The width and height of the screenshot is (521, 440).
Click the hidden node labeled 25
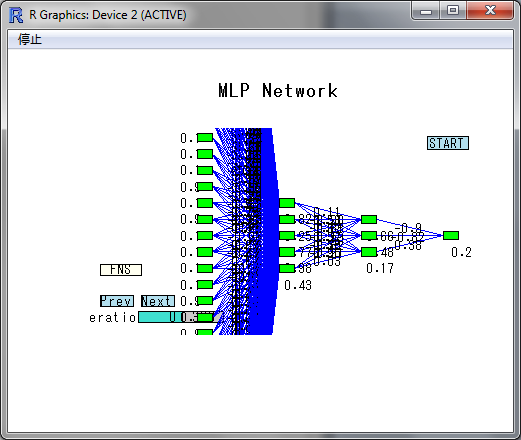tap(287, 235)
